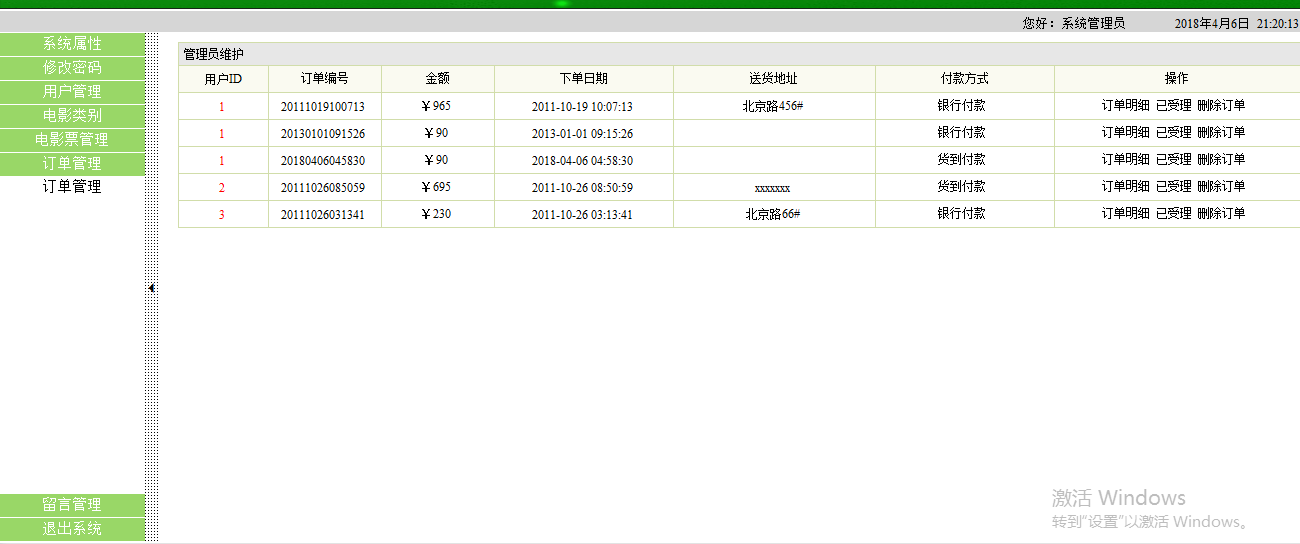Open the 电影票管理 menu section
The width and height of the screenshot is (1300, 544).
[x=72, y=140]
